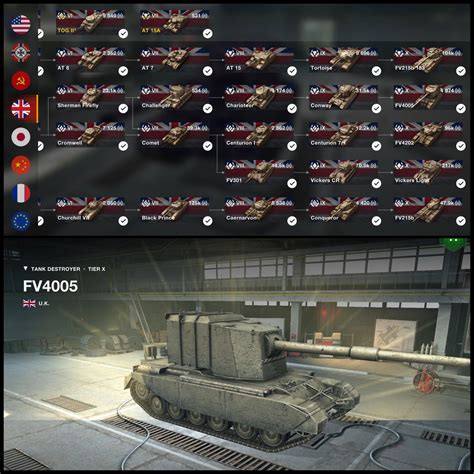Viewport: 474px width, 474px height.
Task: Switch to the UK nation flag
Action: click(21, 109)
